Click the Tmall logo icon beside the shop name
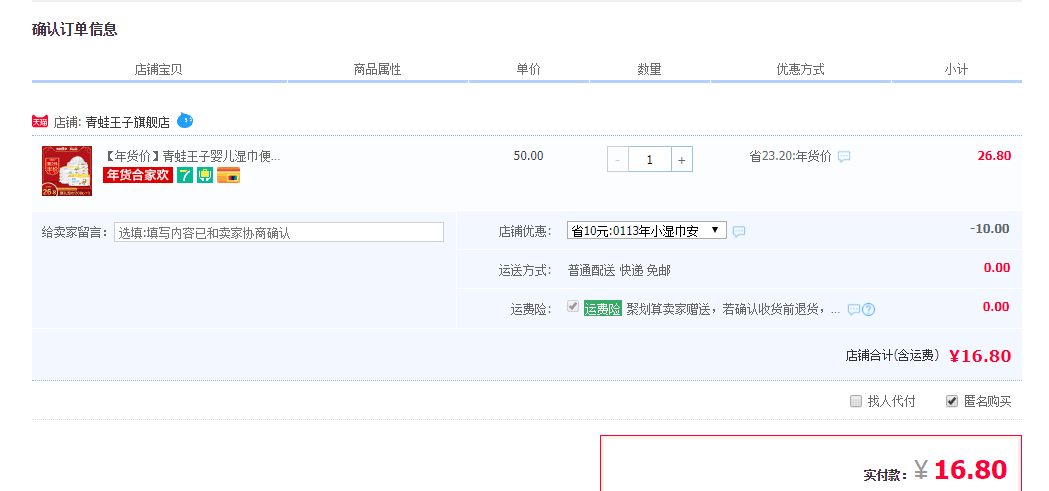This screenshot has height=491, width=1049. click(39, 122)
